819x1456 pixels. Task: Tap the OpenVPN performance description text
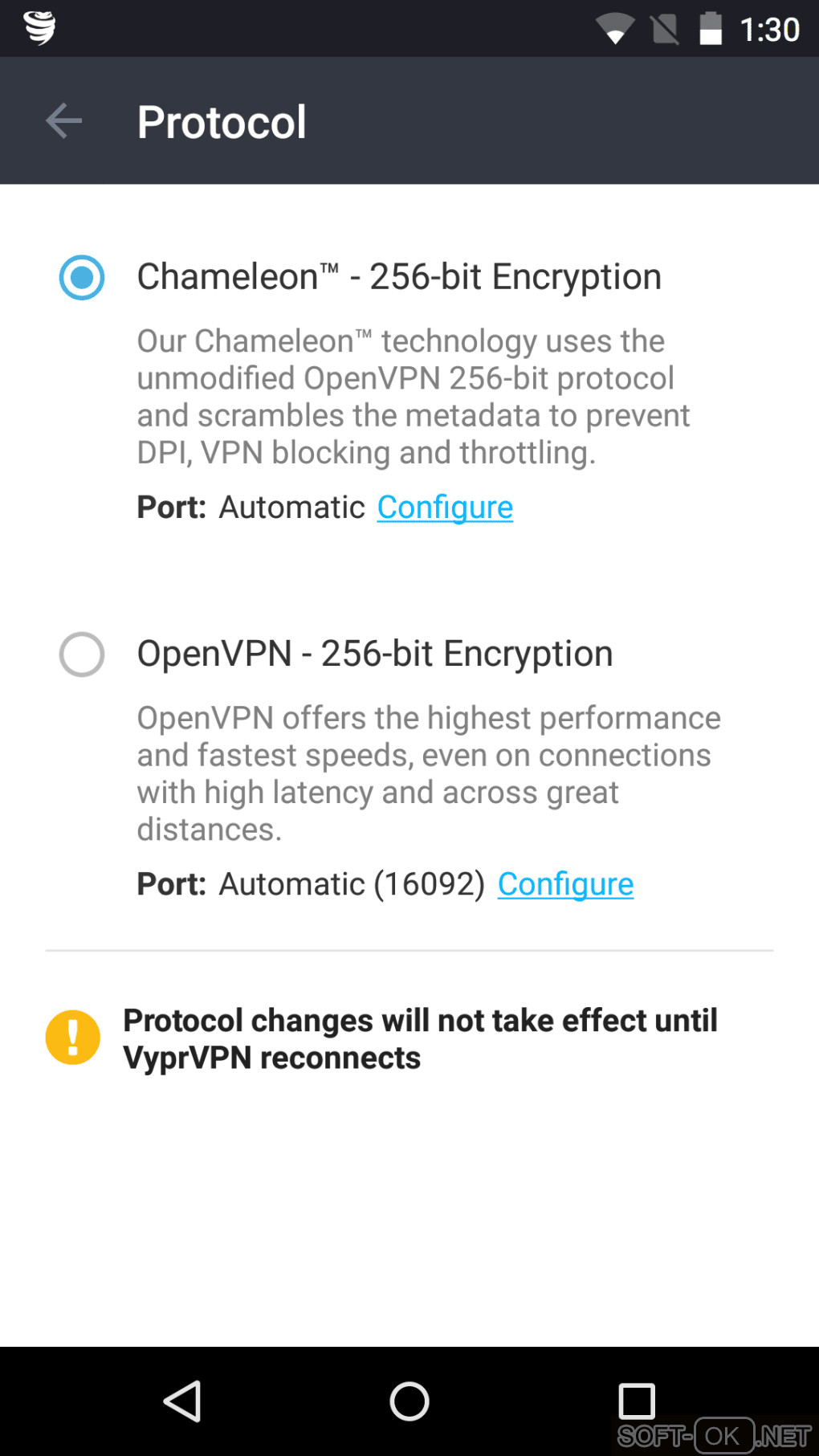(428, 773)
